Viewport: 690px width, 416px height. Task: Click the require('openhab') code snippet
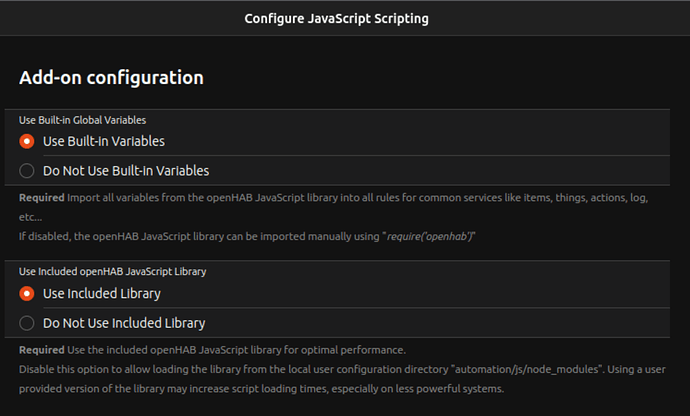[427, 236]
